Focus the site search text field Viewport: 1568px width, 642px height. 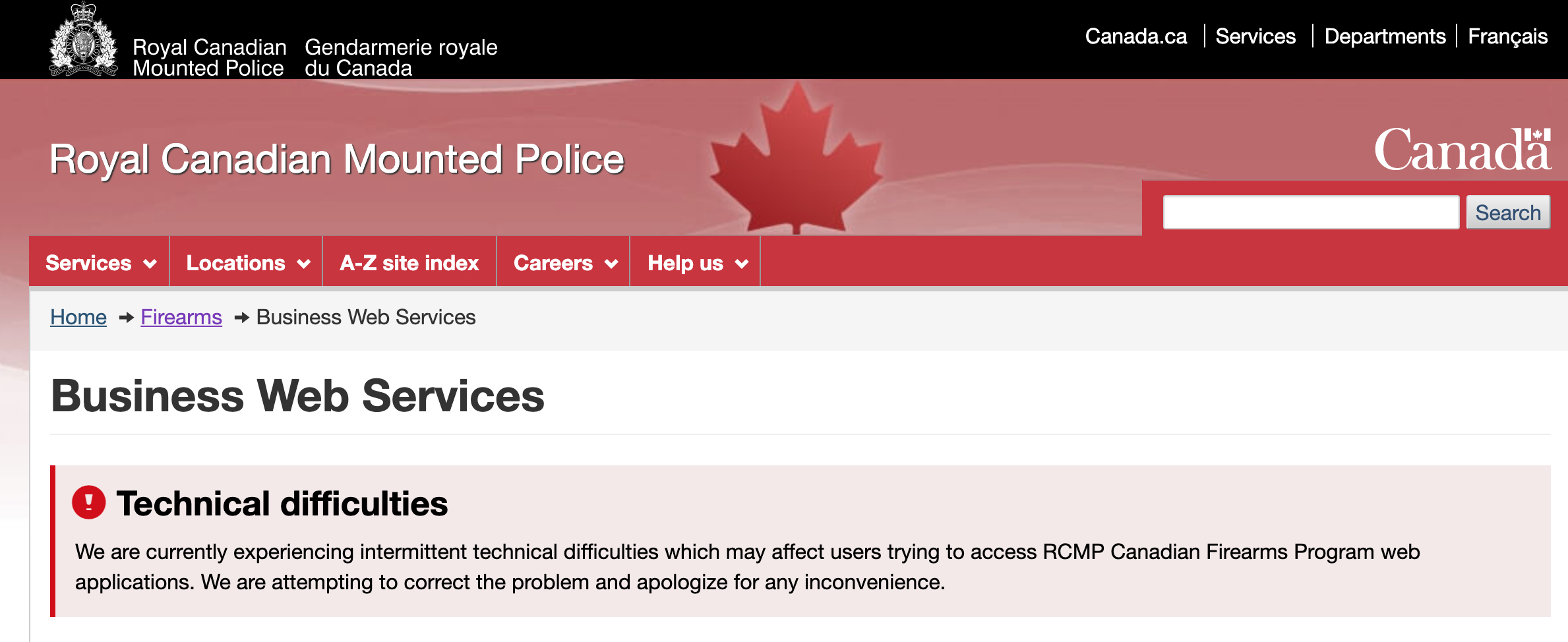[x=1311, y=212]
